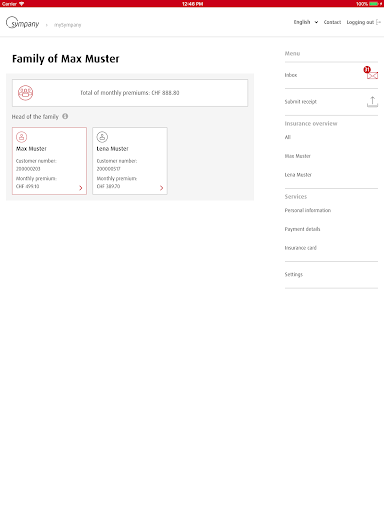The width and height of the screenshot is (384, 512).
Task: Open Max Muster card arrow
Action: tap(81, 188)
